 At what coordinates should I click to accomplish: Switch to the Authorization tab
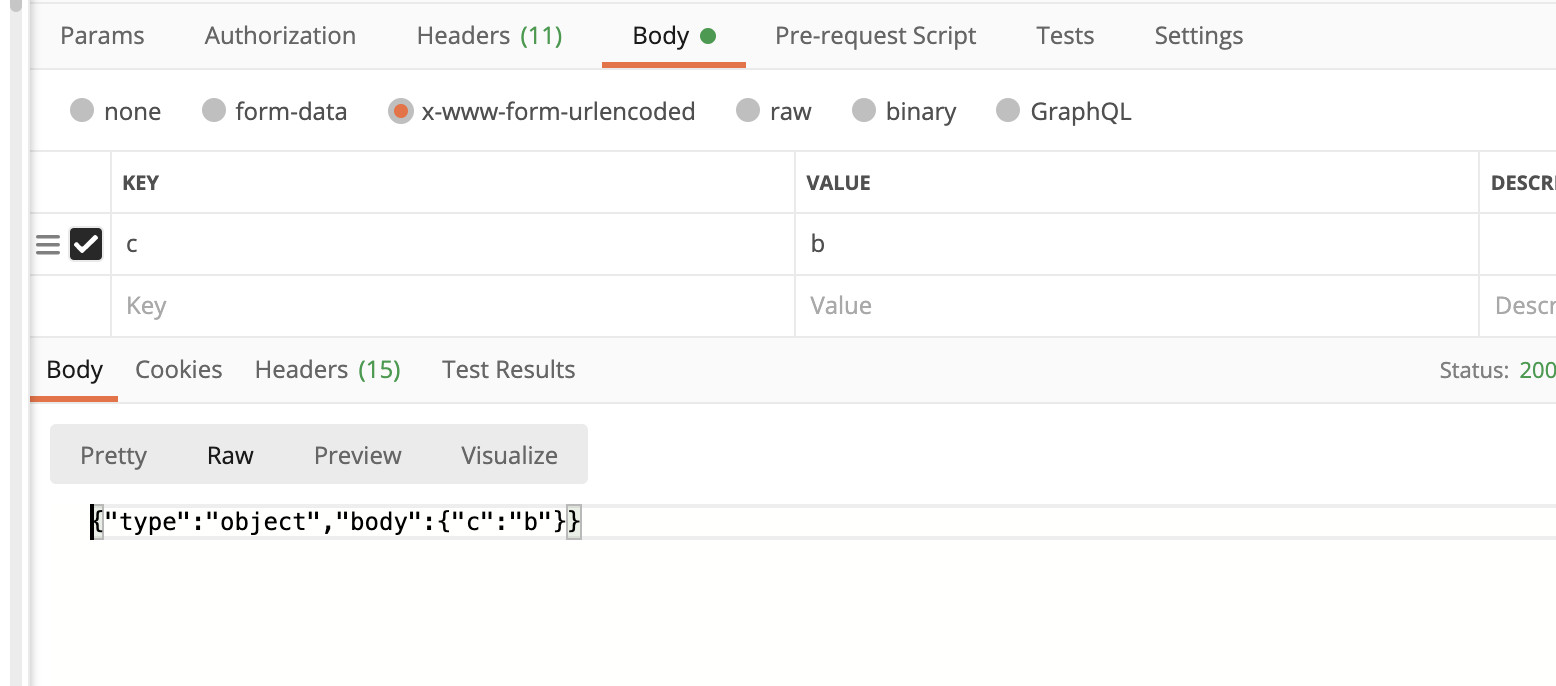point(280,36)
